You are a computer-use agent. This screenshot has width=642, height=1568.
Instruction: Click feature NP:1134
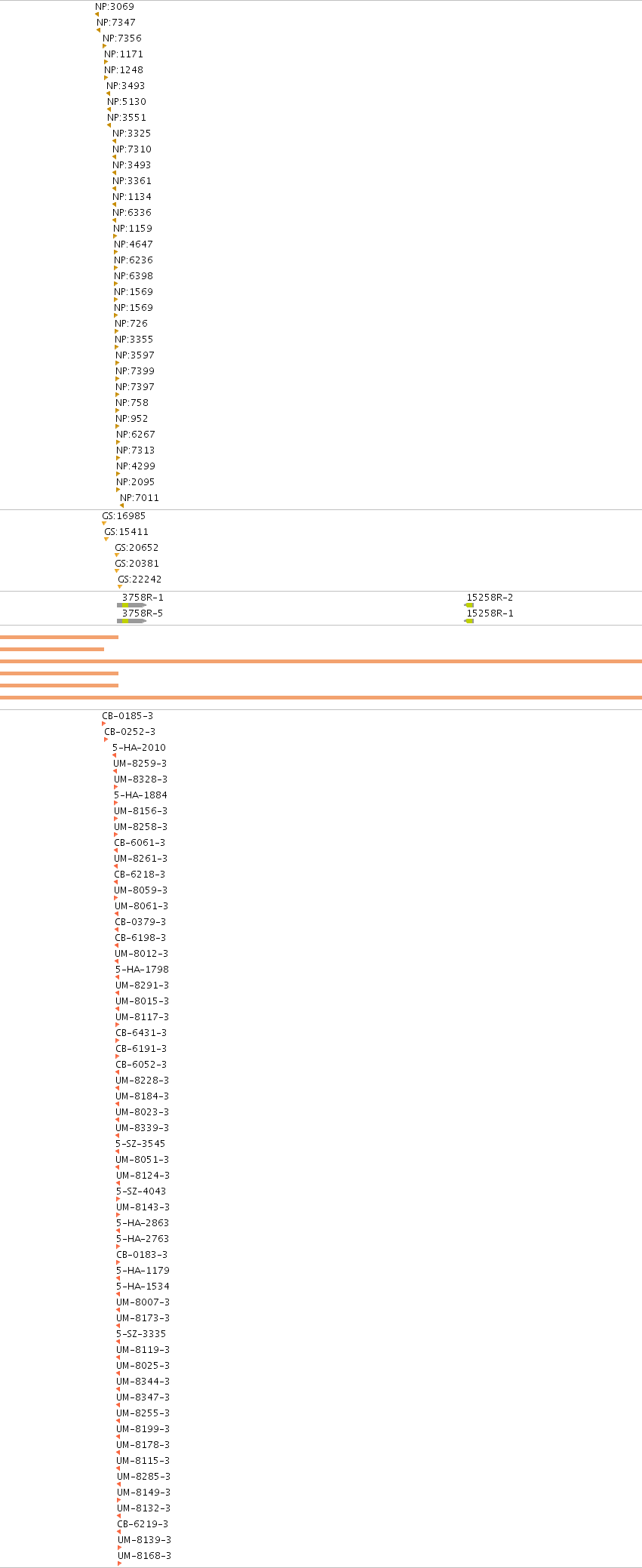(132, 197)
